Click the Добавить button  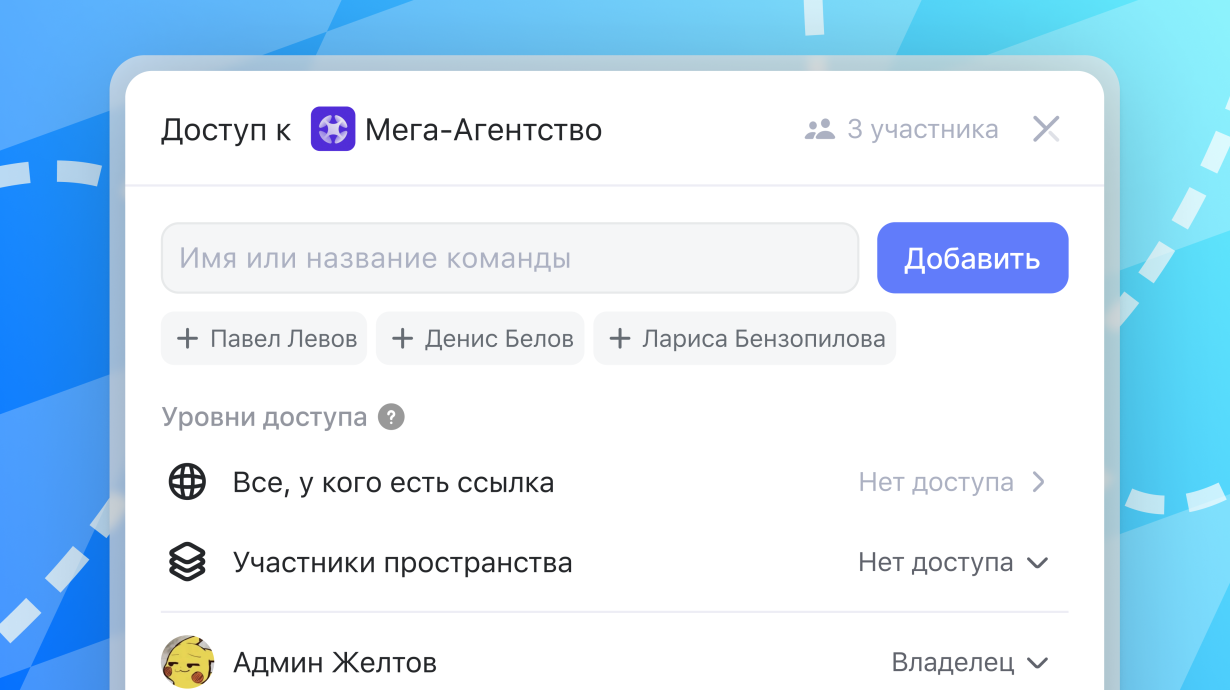(x=973, y=258)
